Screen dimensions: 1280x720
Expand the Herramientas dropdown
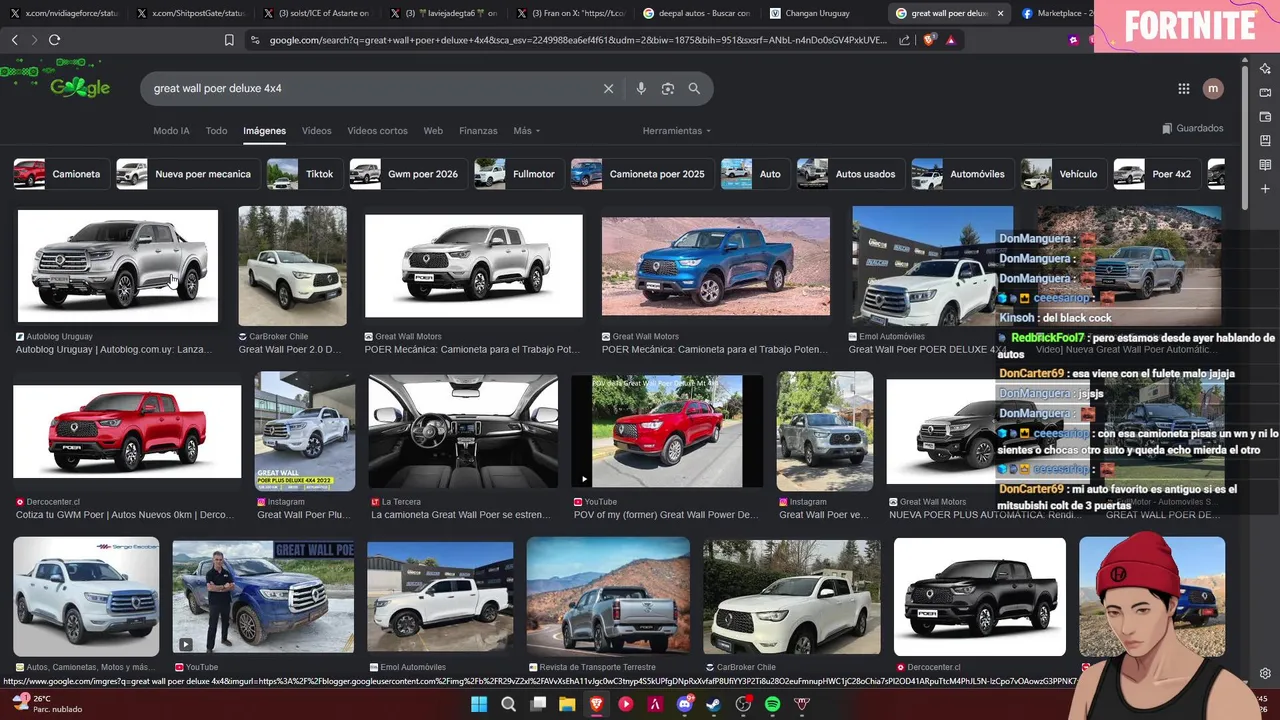pos(677,131)
